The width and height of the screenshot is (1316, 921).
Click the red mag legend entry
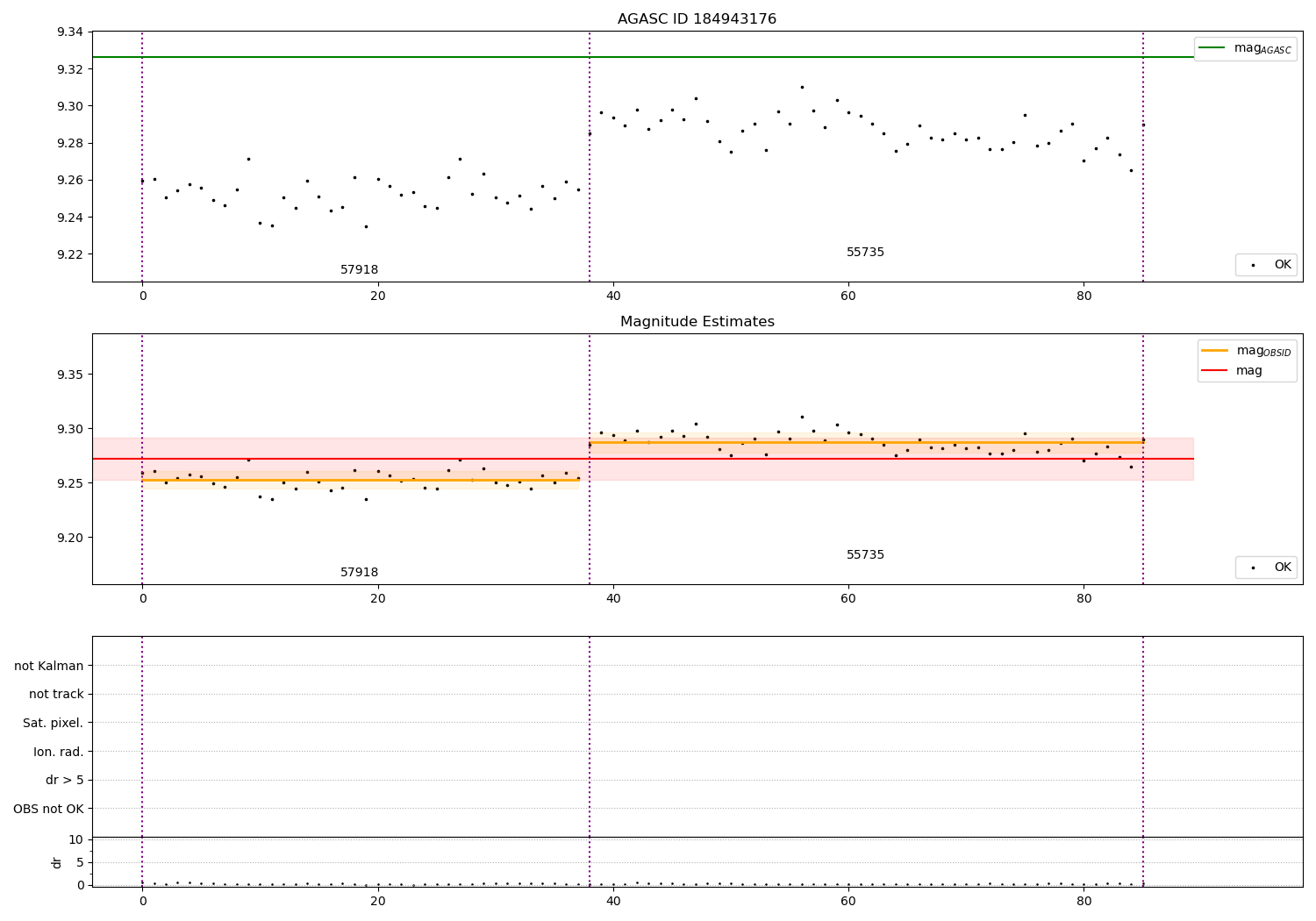click(x=1232, y=370)
